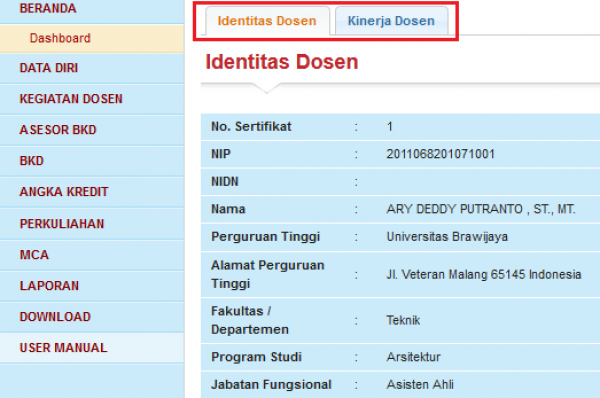Click the empty NIDN value field
This screenshot has width=600, height=398.
point(493,182)
